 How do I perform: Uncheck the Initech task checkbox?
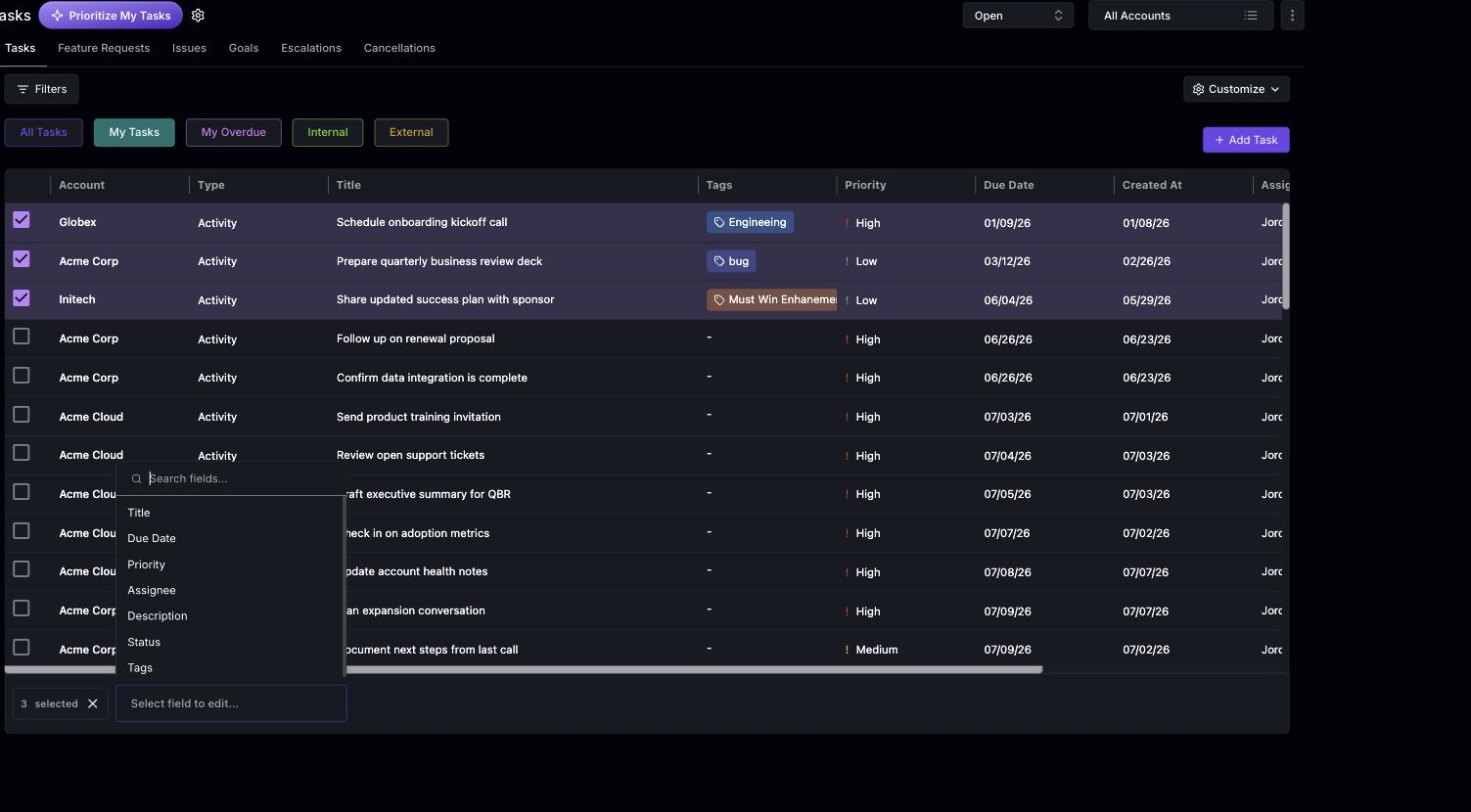(x=22, y=298)
